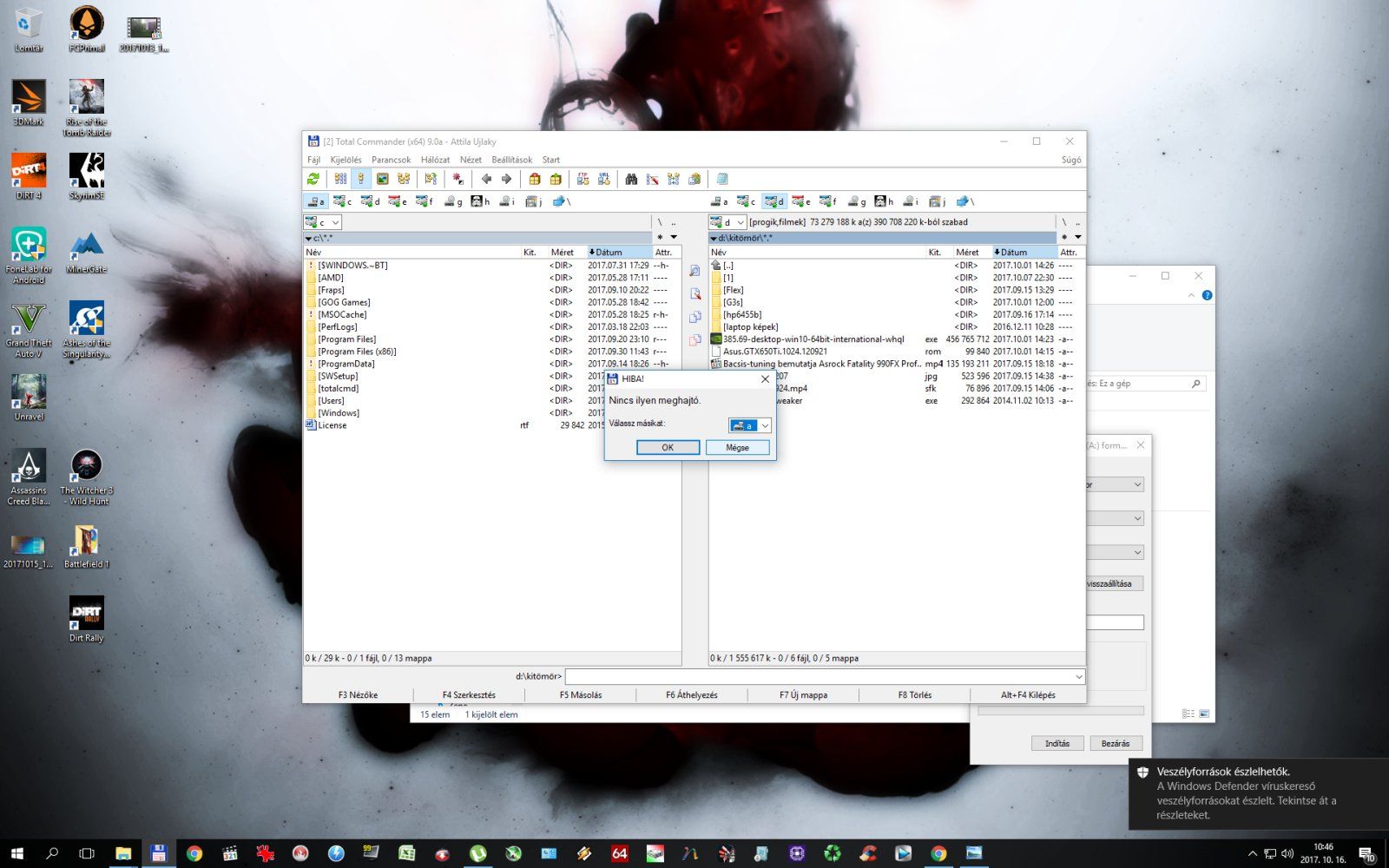Select drive g in right drive bar

pyautogui.click(x=857, y=201)
